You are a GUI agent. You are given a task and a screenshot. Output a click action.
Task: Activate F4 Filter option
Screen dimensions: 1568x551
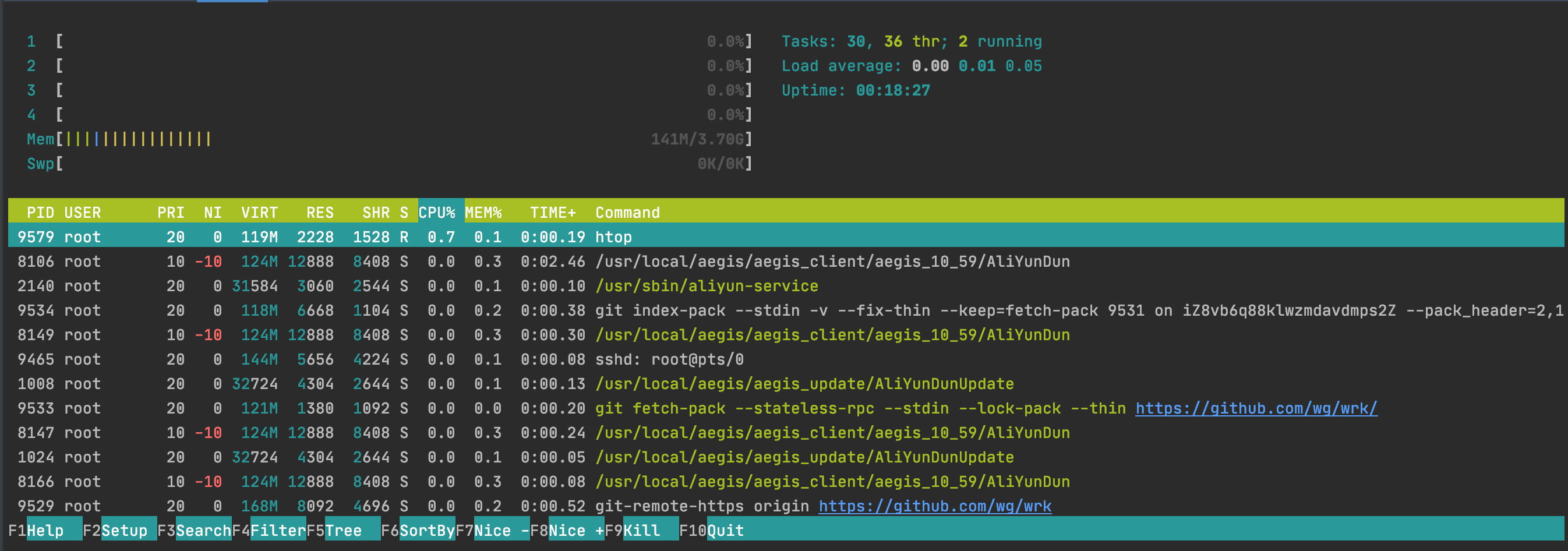pos(269,530)
